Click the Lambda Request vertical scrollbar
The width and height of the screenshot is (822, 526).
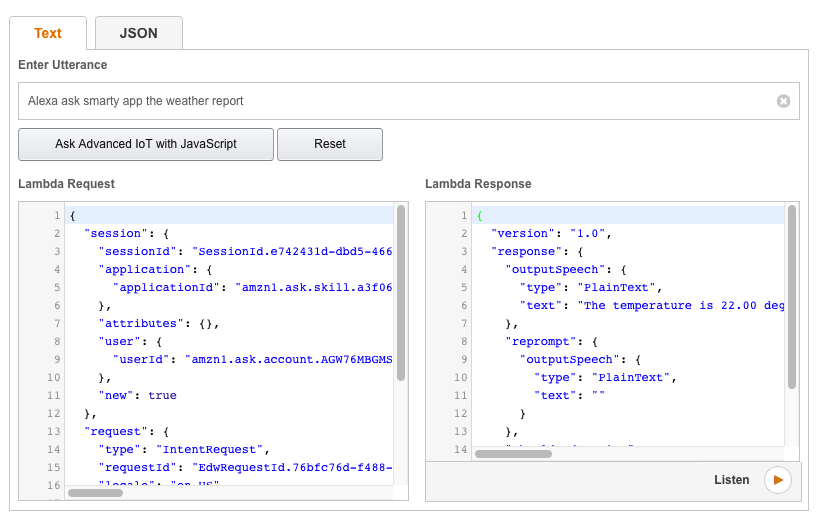tap(401, 292)
